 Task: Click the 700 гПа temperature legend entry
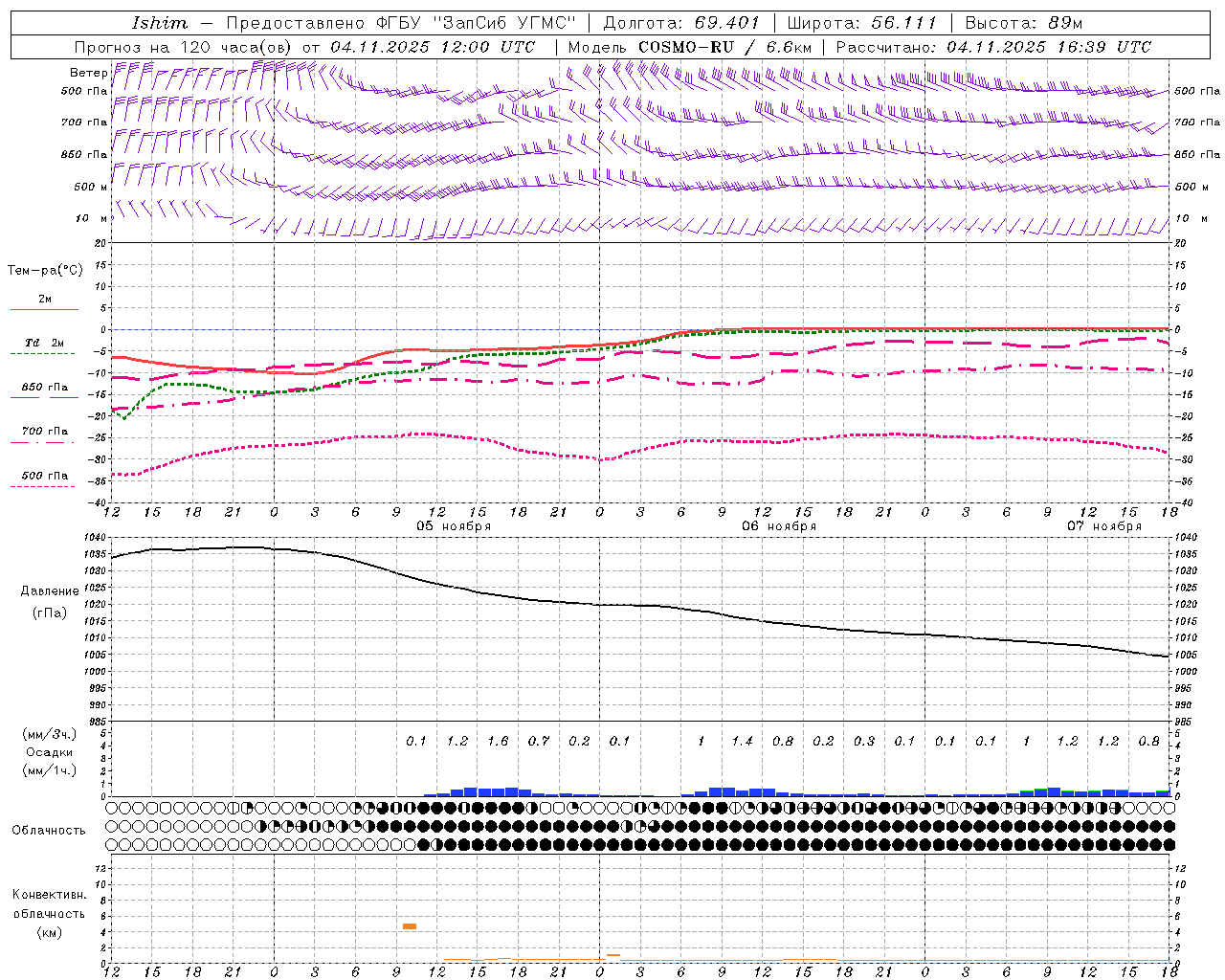coord(44,432)
